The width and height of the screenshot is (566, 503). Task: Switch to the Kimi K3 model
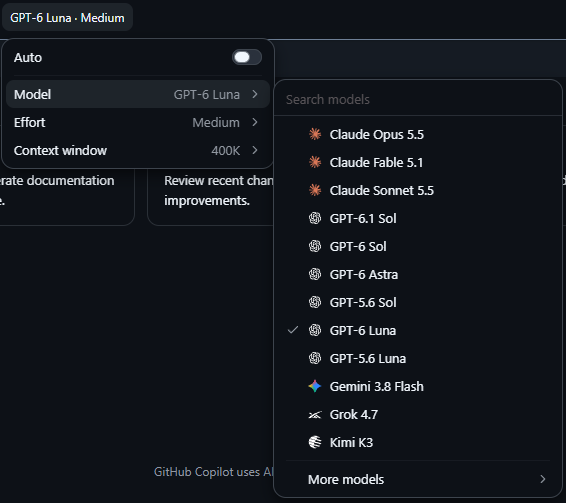point(418,442)
